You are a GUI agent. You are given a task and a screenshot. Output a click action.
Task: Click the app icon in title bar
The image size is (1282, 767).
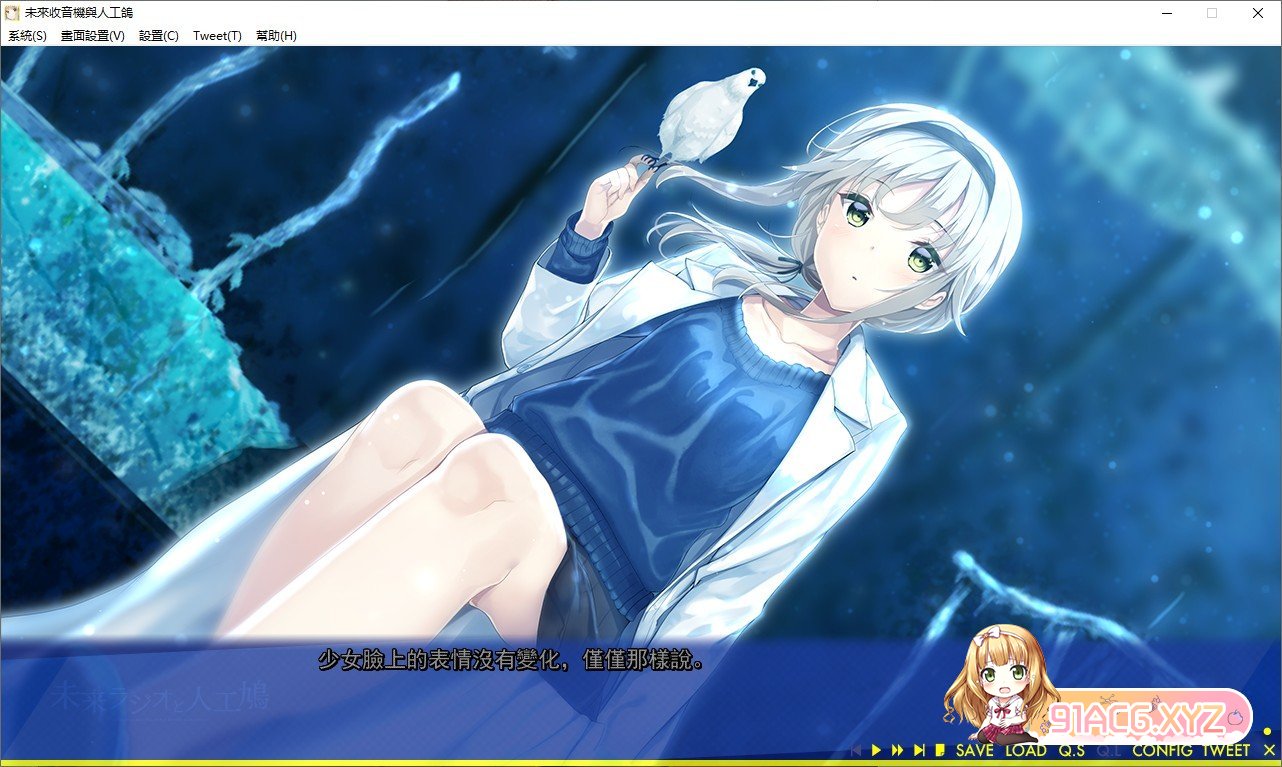point(12,13)
